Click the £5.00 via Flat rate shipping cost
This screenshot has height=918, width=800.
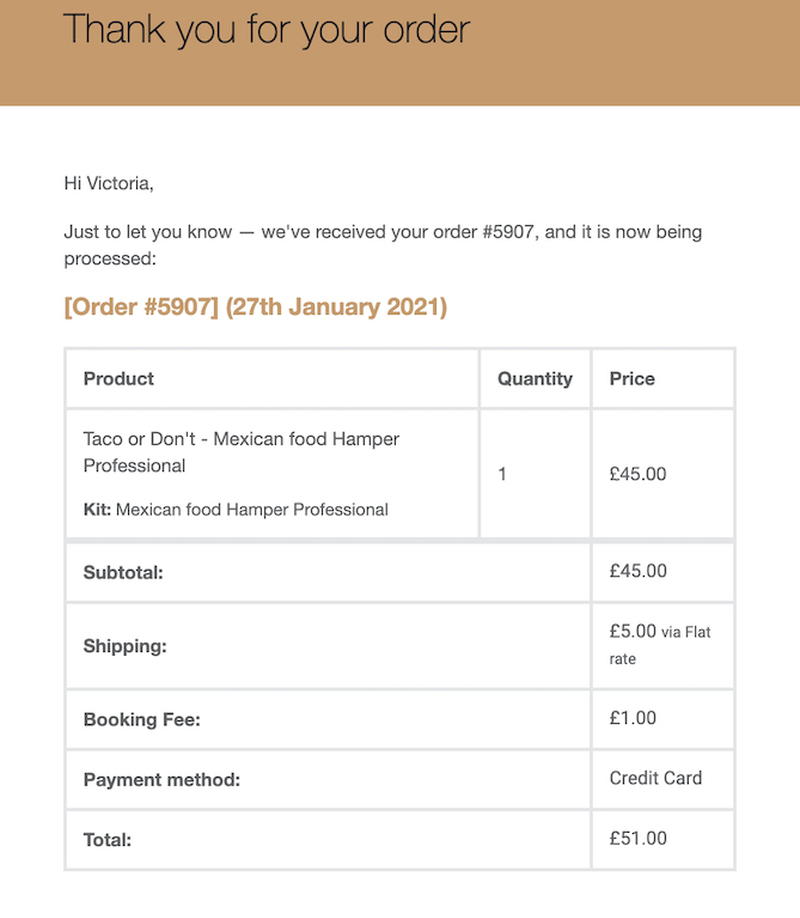[659, 644]
